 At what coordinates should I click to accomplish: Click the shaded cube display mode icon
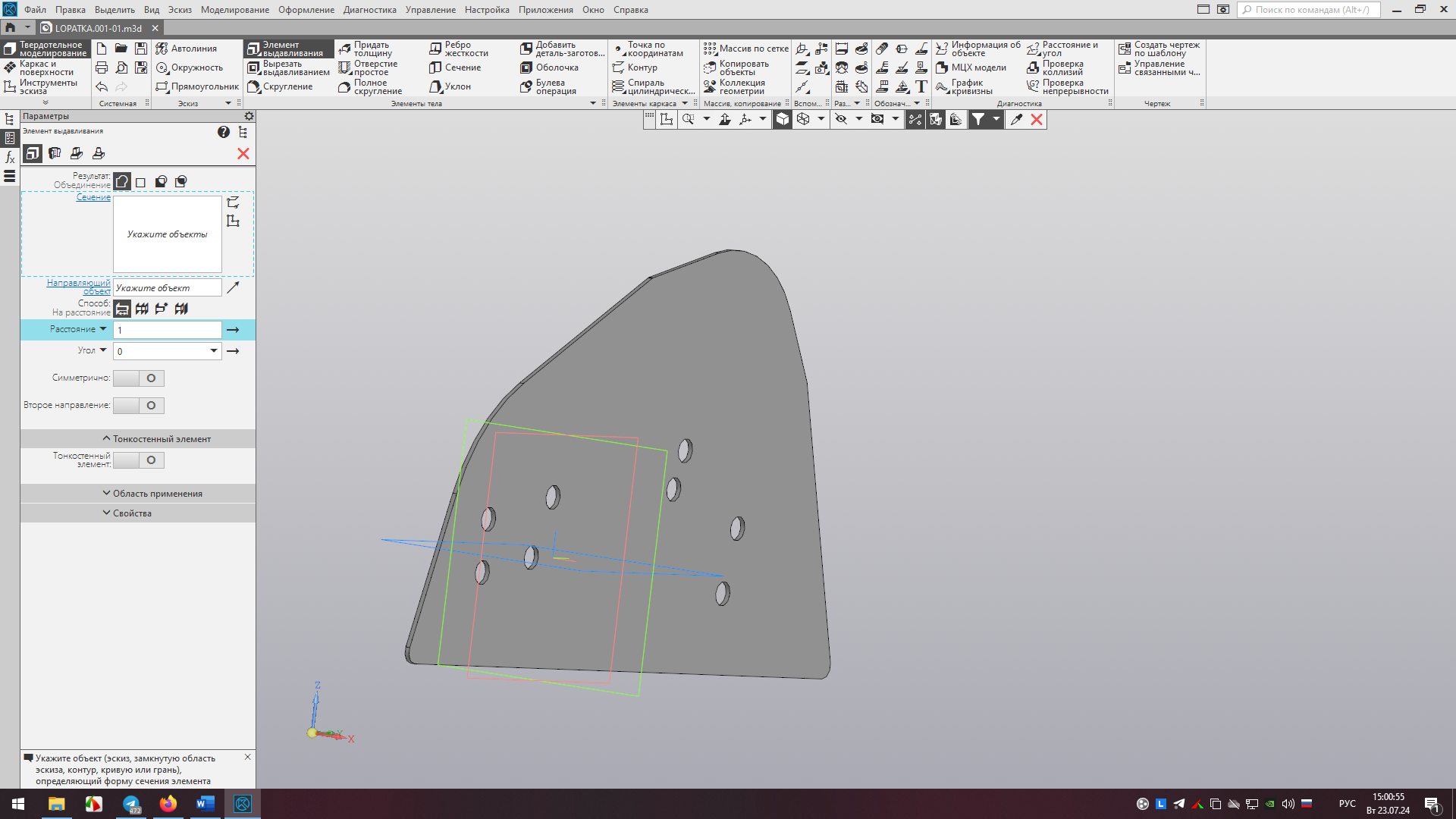pos(783,119)
